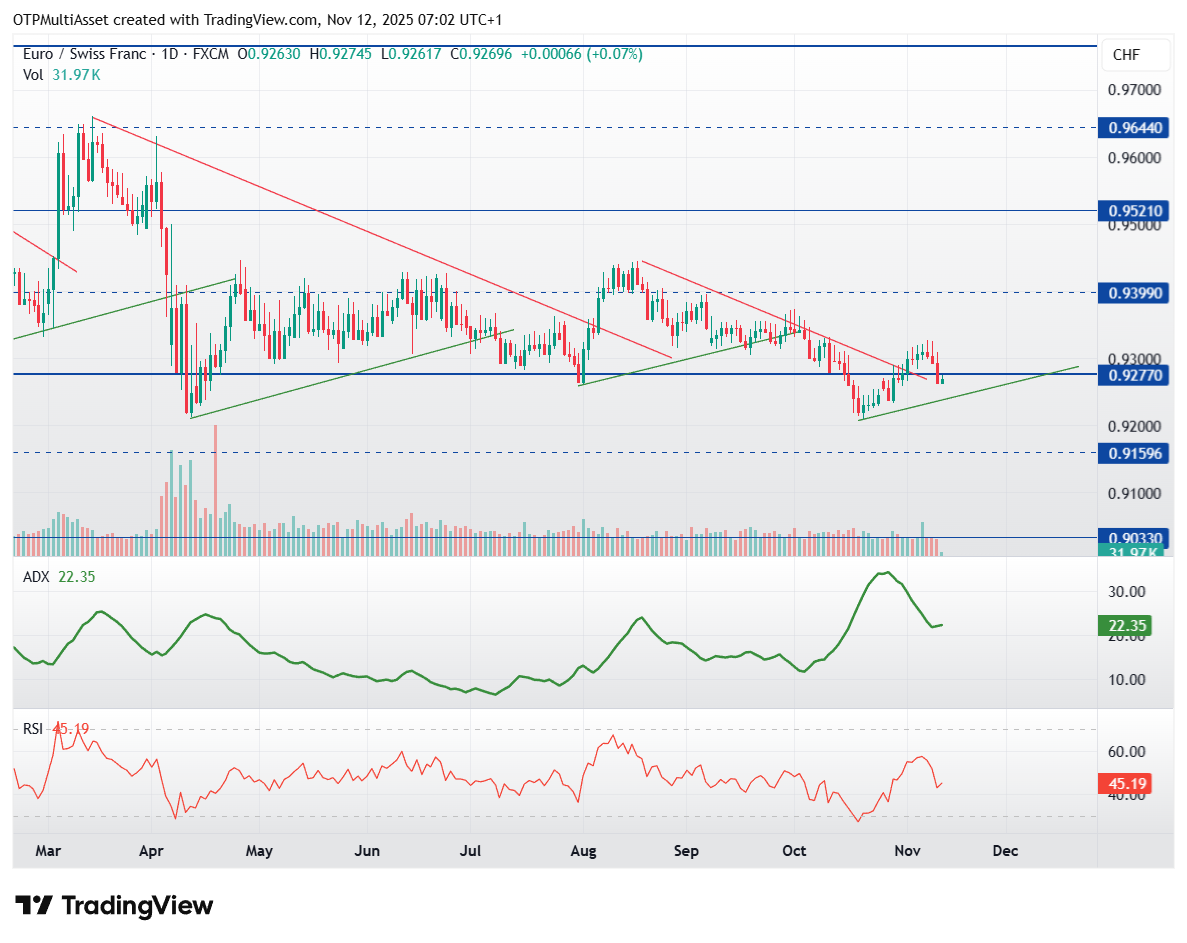Click the Nov label on the time axis
Image resolution: width=1187 pixels, height=943 pixels.
click(906, 851)
